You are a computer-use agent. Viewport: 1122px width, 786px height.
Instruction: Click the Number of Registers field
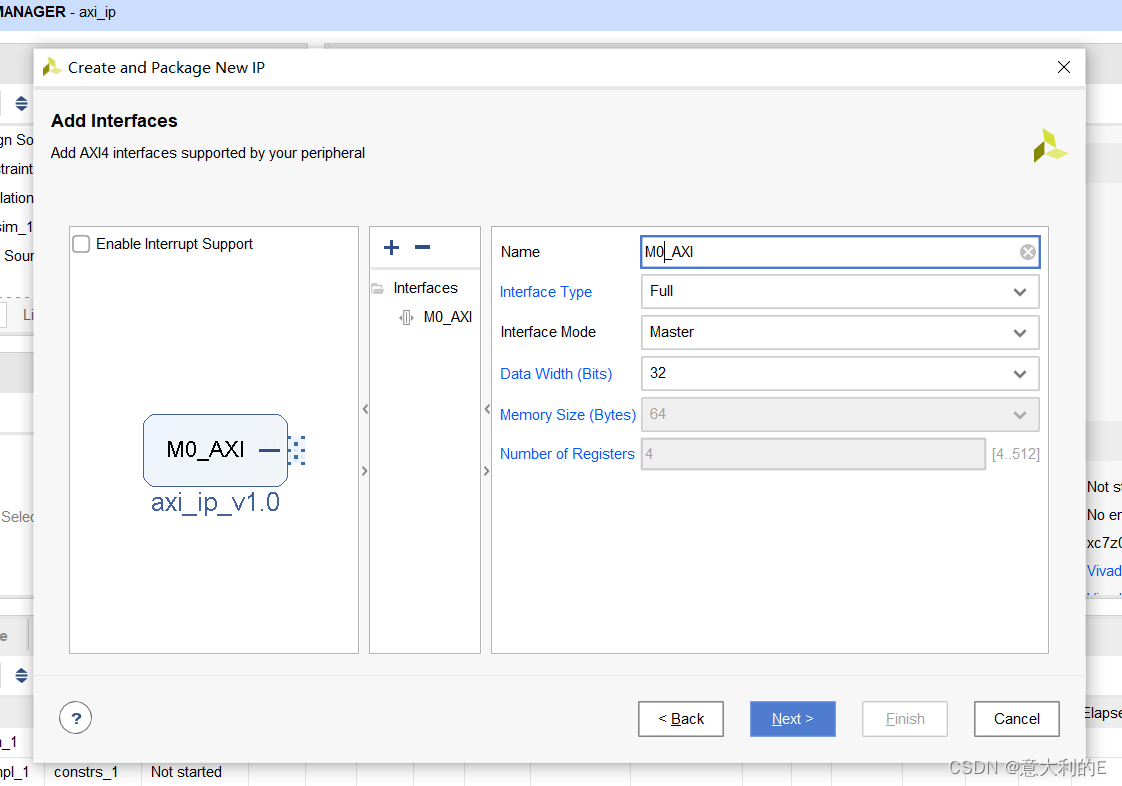pyautogui.click(x=814, y=454)
